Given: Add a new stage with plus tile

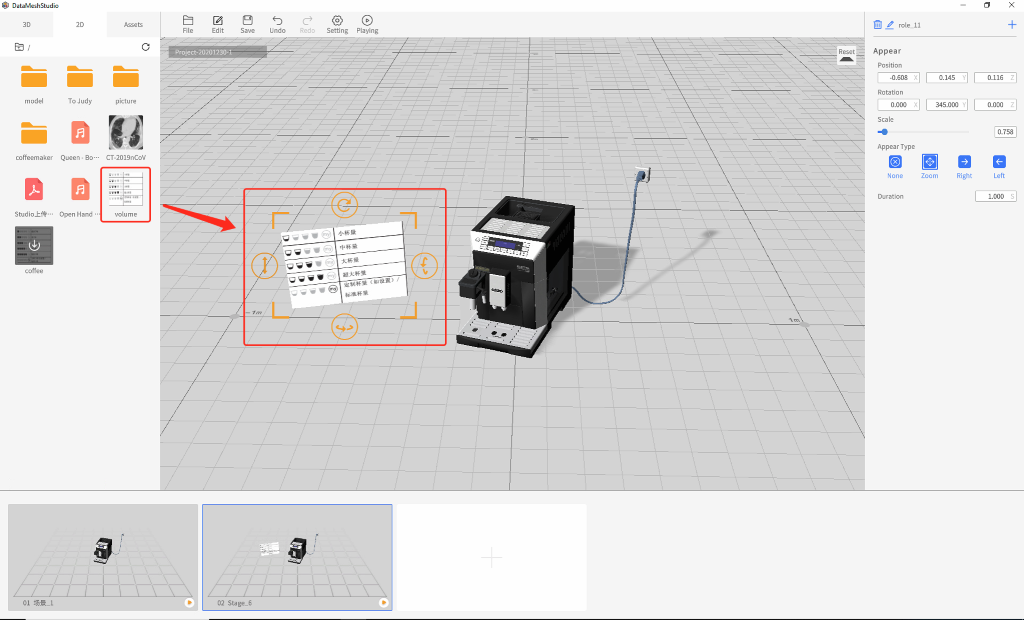Looking at the screenshot, I should [491, 557].
